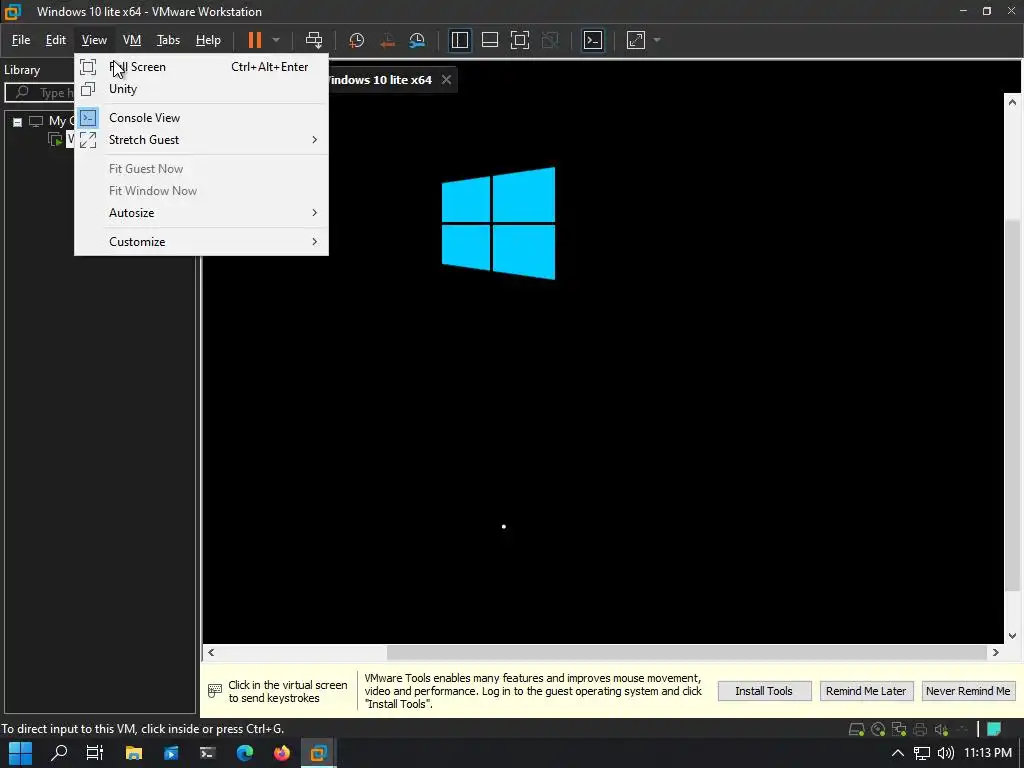The height and width of the screenshot is (768, 1024).
Task: Click the CD/DVD device status icon
Action: click(878, 729)
